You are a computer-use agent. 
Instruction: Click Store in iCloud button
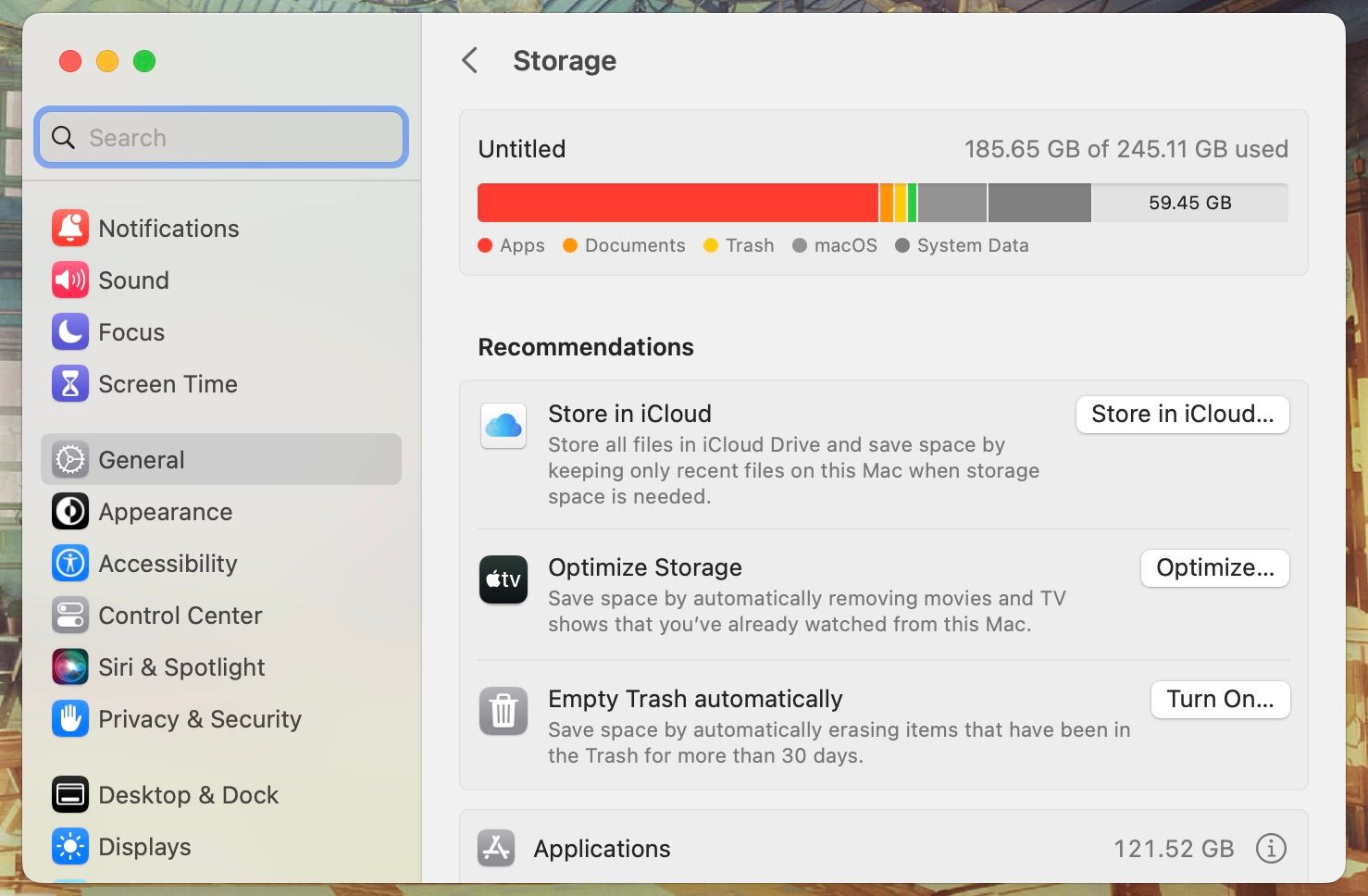pos(1182,414)
